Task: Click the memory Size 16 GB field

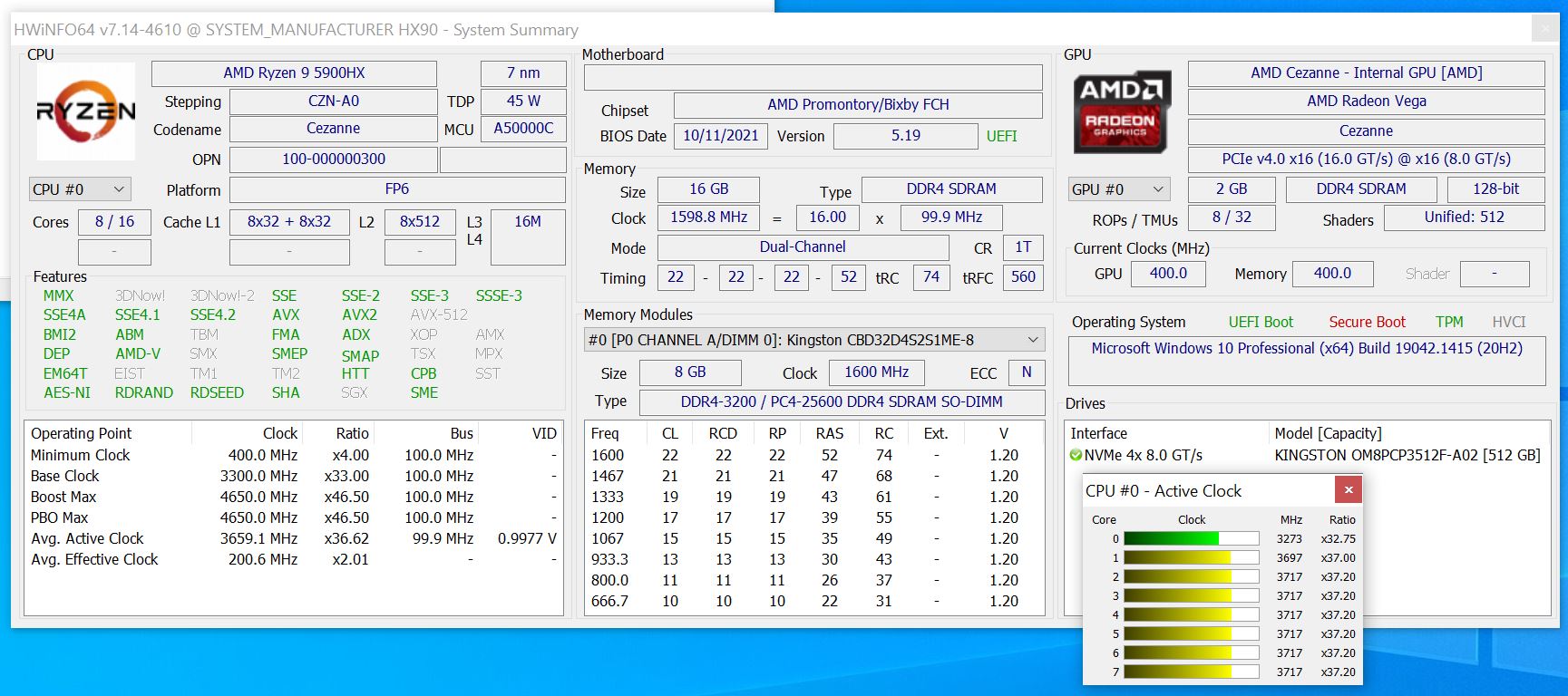Action: [708, 189]
